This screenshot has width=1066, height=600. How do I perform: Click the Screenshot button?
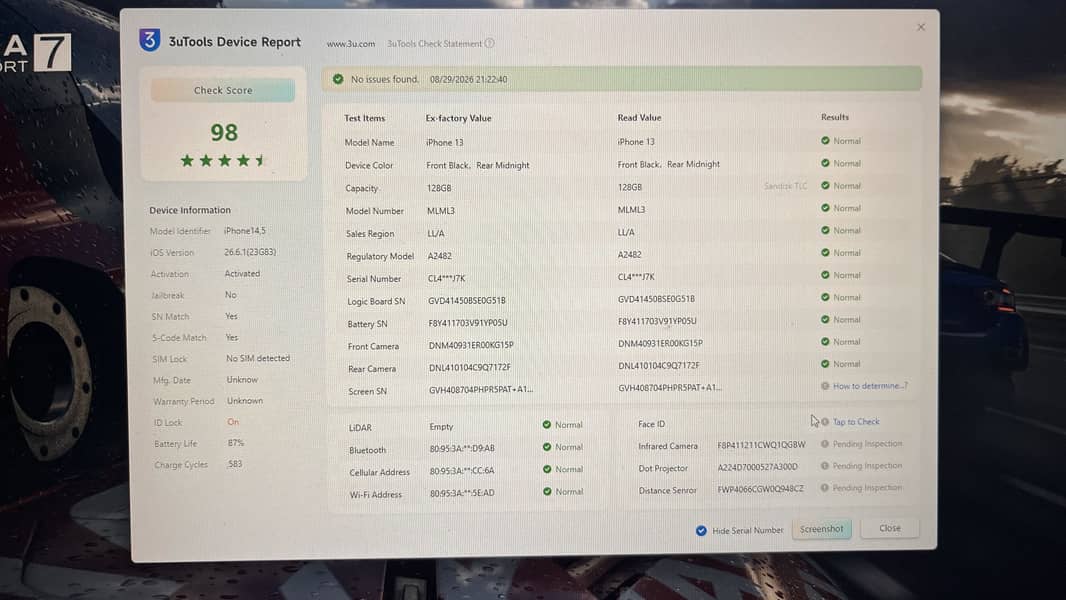821,529
